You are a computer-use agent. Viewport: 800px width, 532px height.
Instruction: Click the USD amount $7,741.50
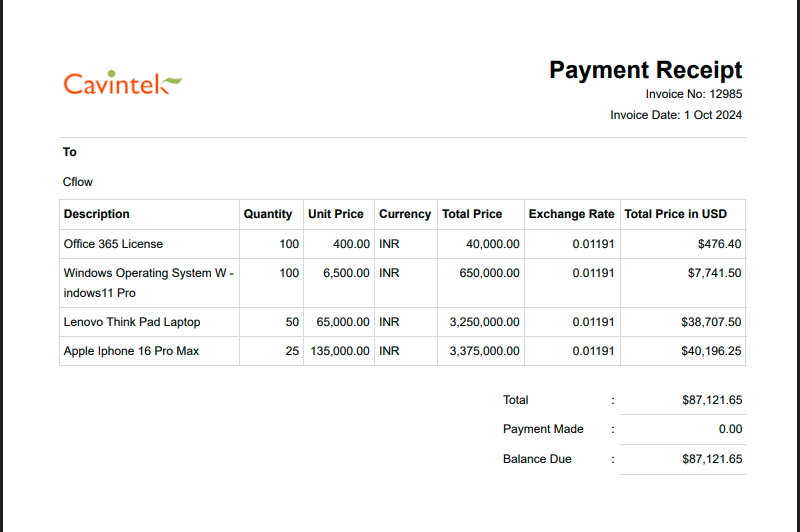(714, 273)
